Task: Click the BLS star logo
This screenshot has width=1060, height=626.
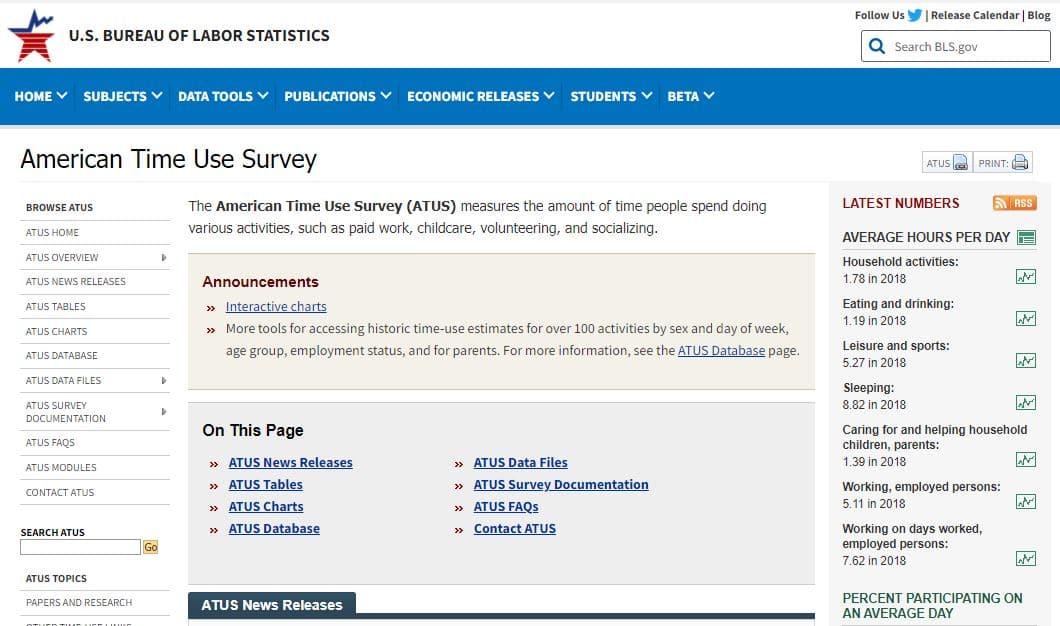Action: pyautogui.click(x=31, y=36)
